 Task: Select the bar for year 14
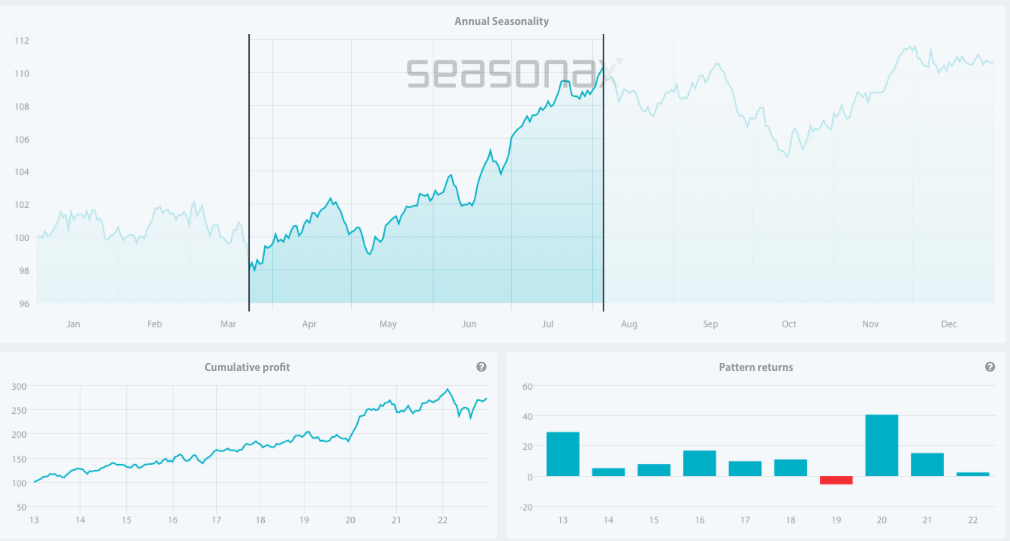[608, 472]
